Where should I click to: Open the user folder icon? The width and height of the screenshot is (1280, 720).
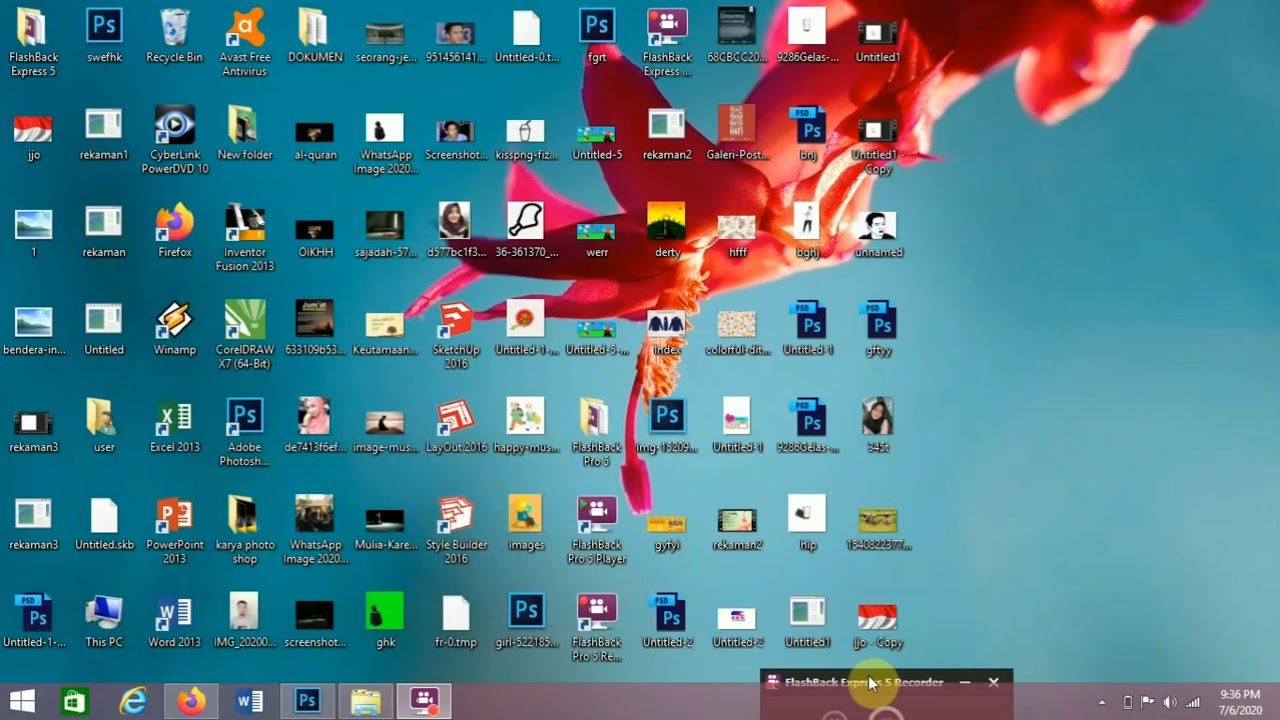pyautogui.click(x=104, y=426)
